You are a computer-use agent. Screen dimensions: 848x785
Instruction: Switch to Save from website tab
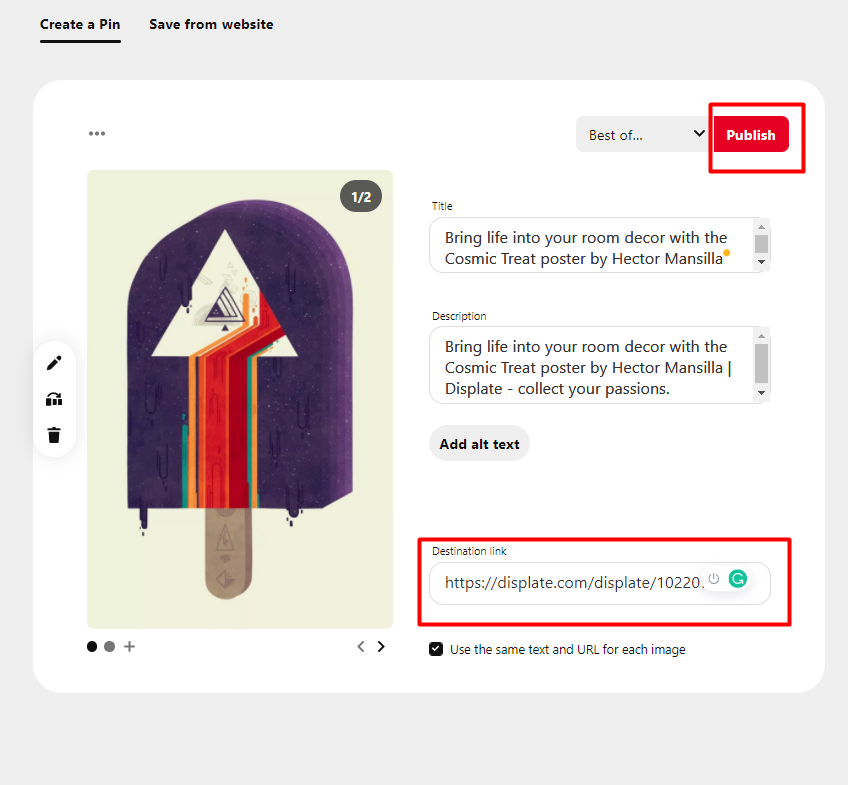(211, 24)
